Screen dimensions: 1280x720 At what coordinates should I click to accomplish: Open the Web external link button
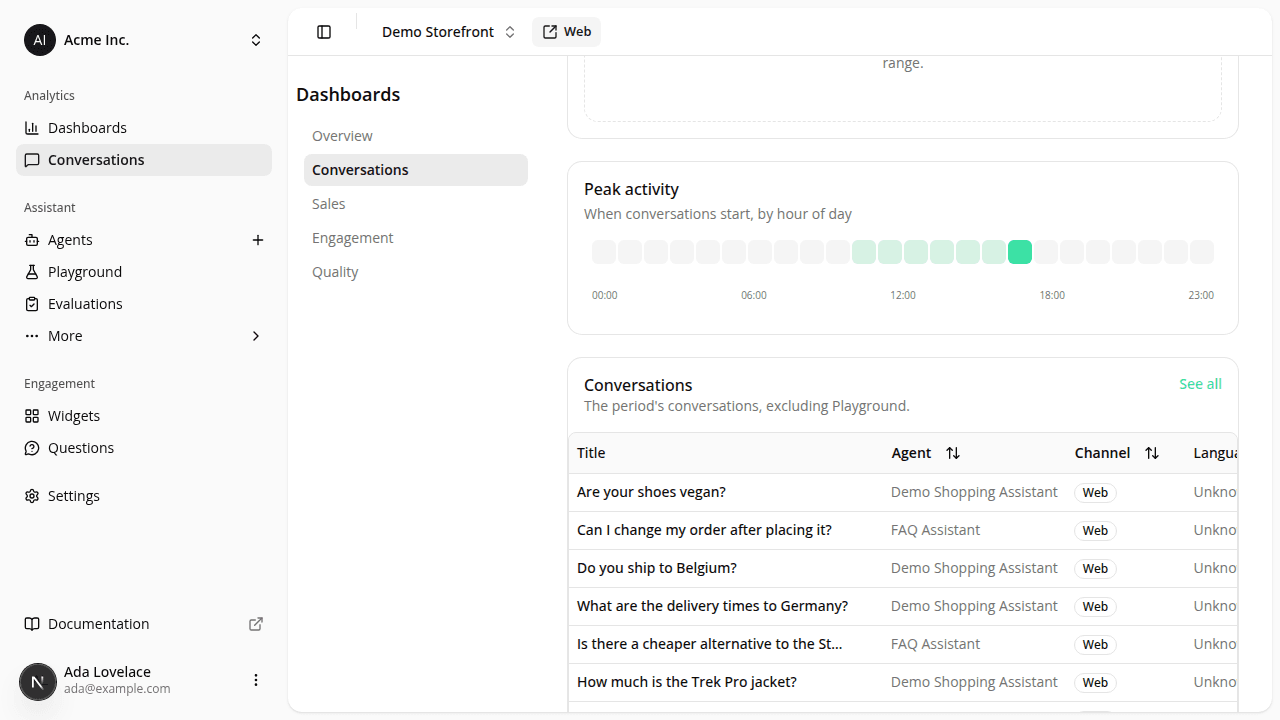(x=566, y=32)
